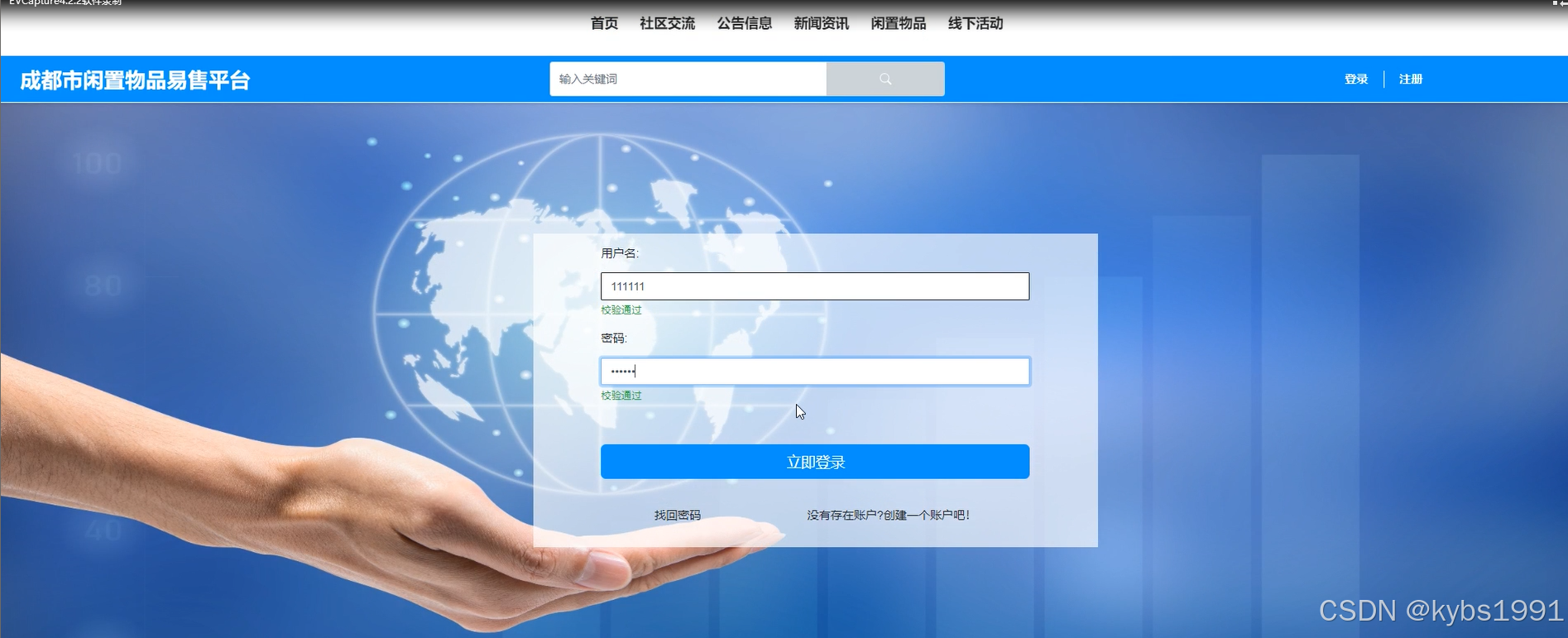The height and width of the screenshot is (638, 1568).
Task: Open 公告信息 menu item
Action: pos(745,23)
